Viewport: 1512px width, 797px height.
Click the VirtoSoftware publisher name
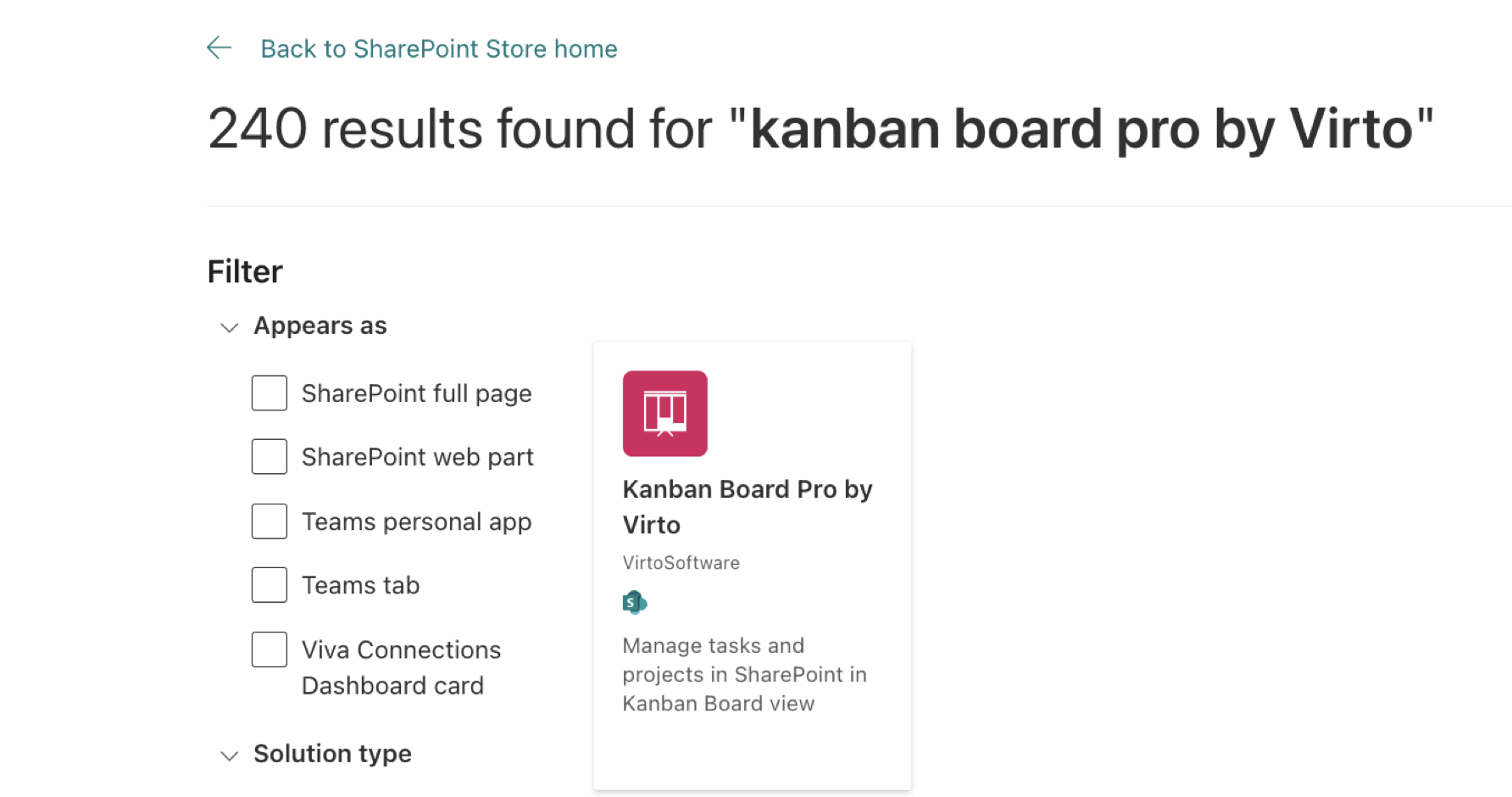(x=681, y=562)
